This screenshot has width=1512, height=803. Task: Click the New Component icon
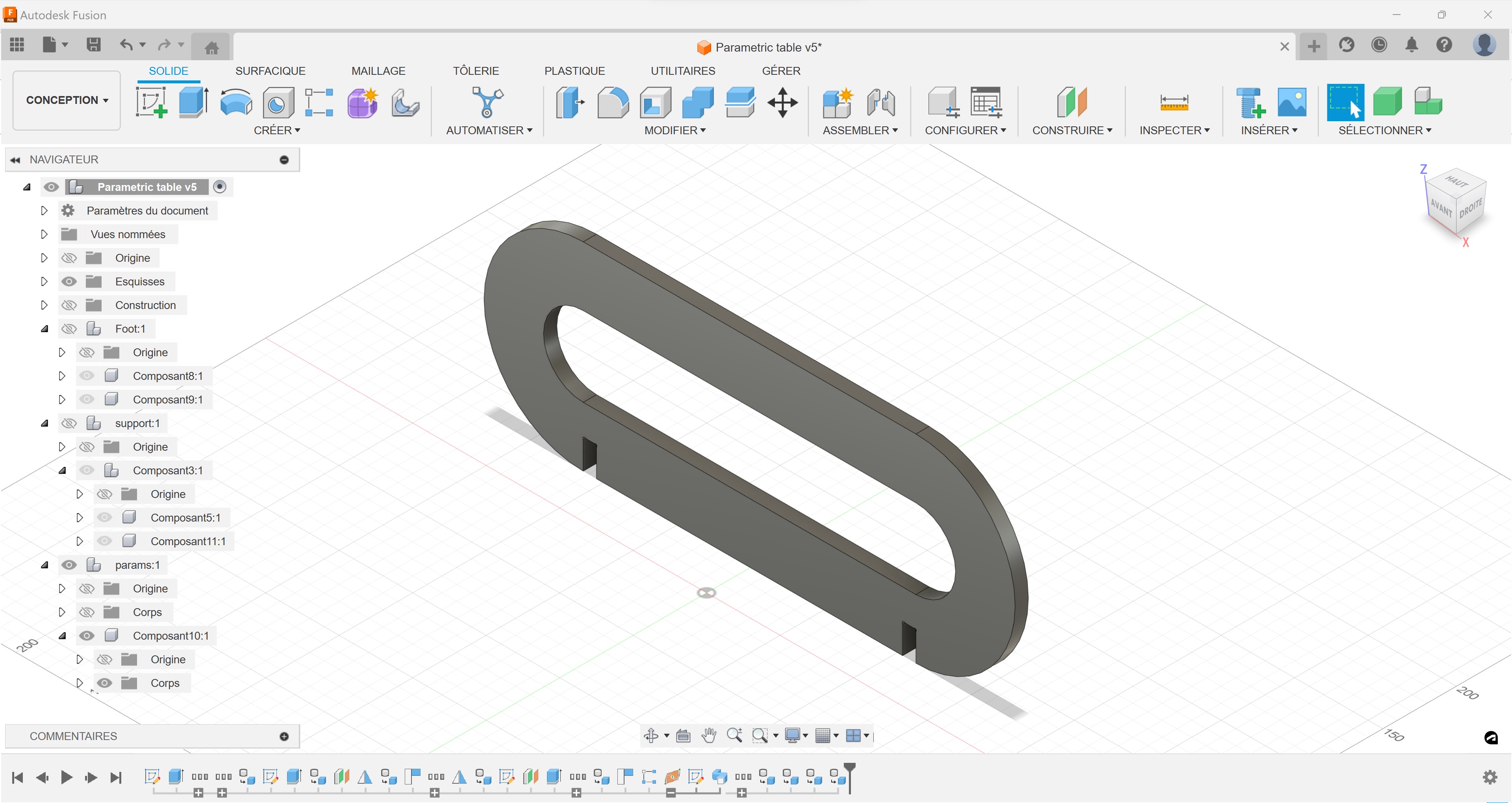pos(838,103)
